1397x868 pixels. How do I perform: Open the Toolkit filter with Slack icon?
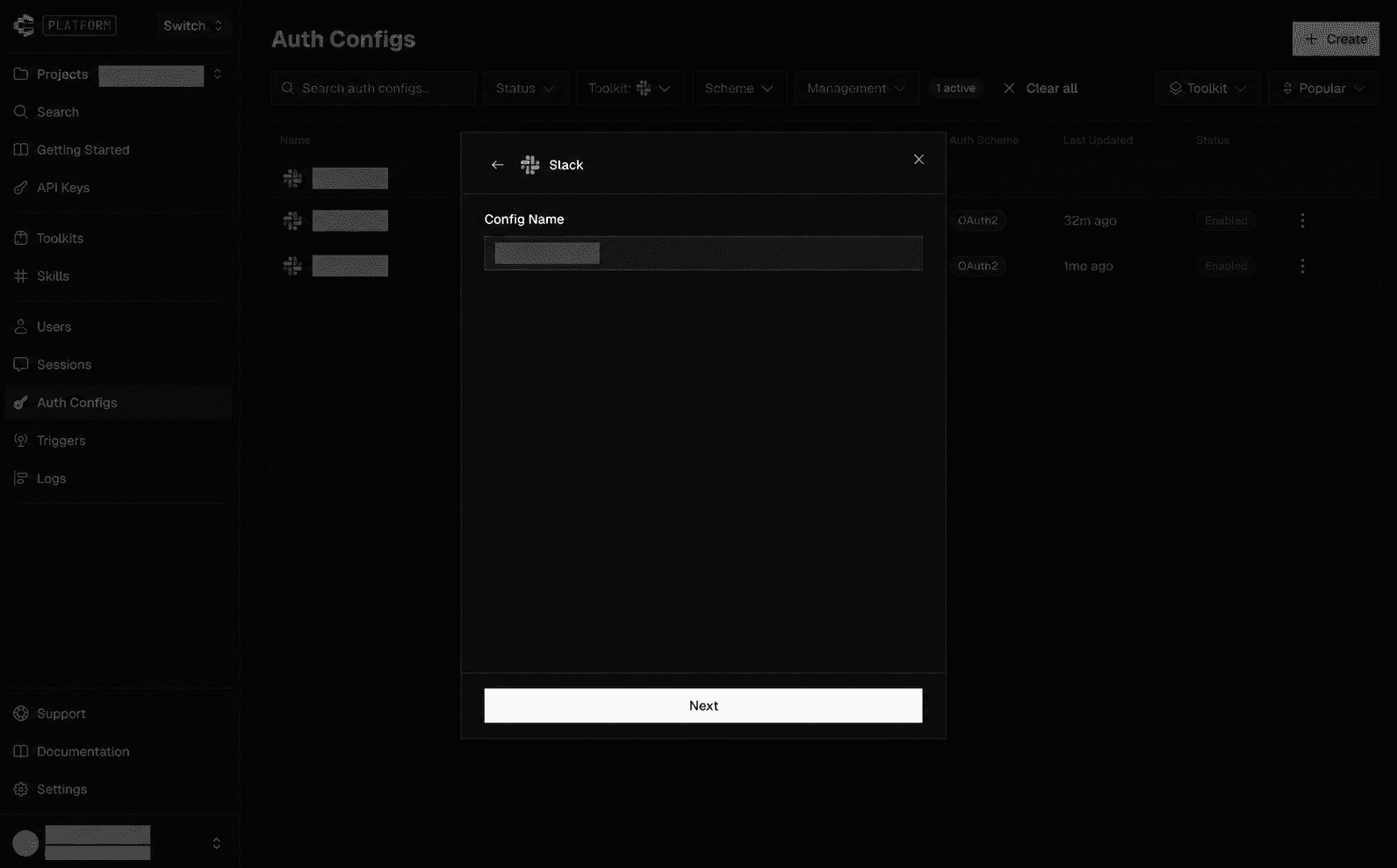(x=630, y=89)
